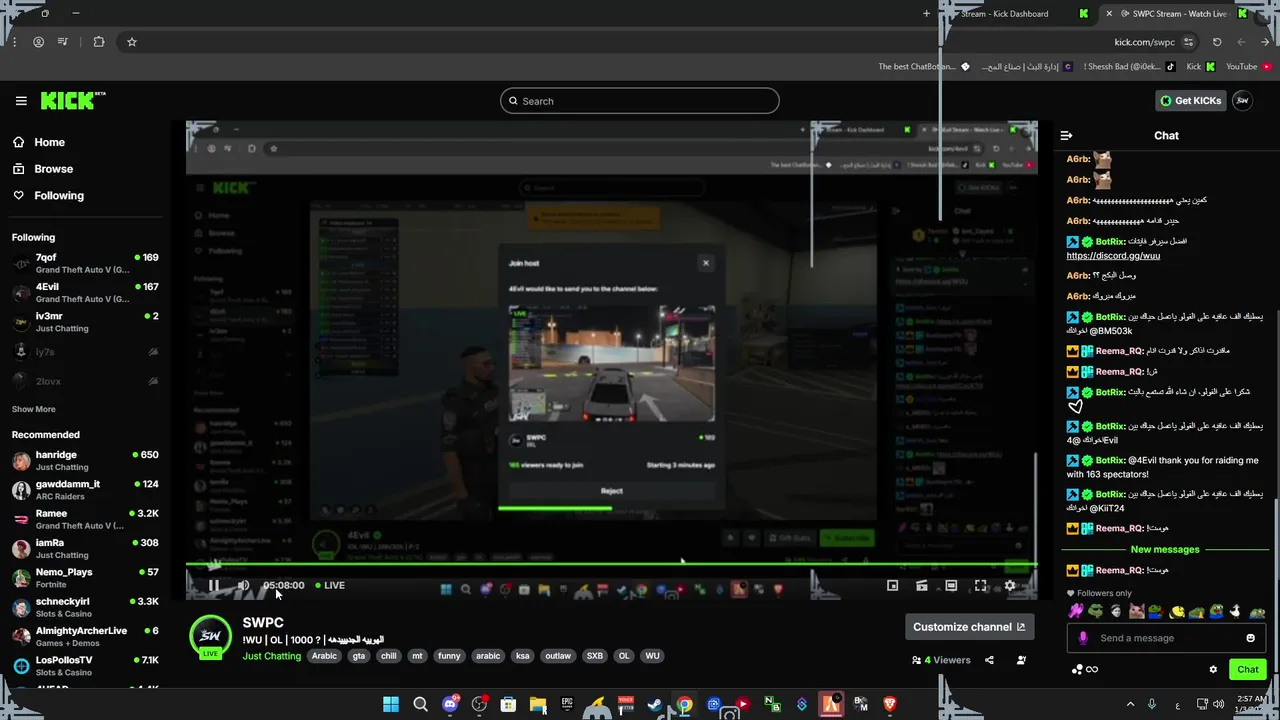Open a new browser tab

(926, 14)
